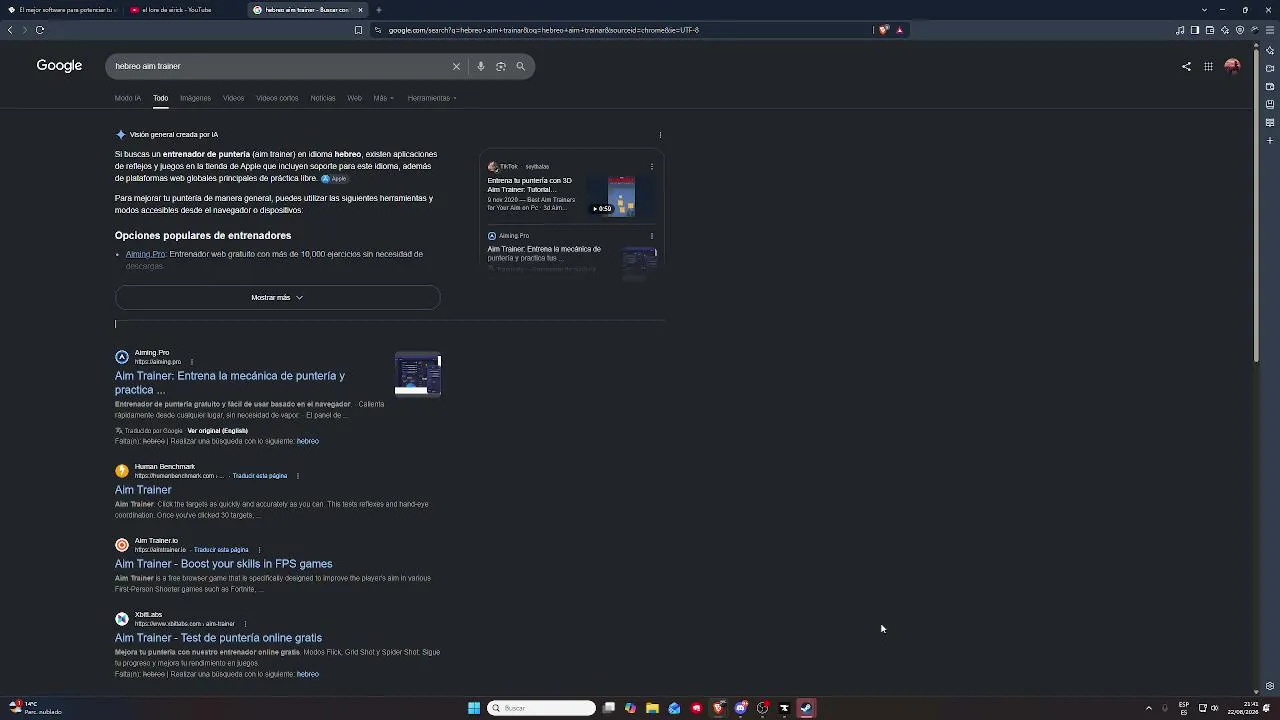Open the music note toolbar icon

pyautogui.click(x=1180, y=30)
